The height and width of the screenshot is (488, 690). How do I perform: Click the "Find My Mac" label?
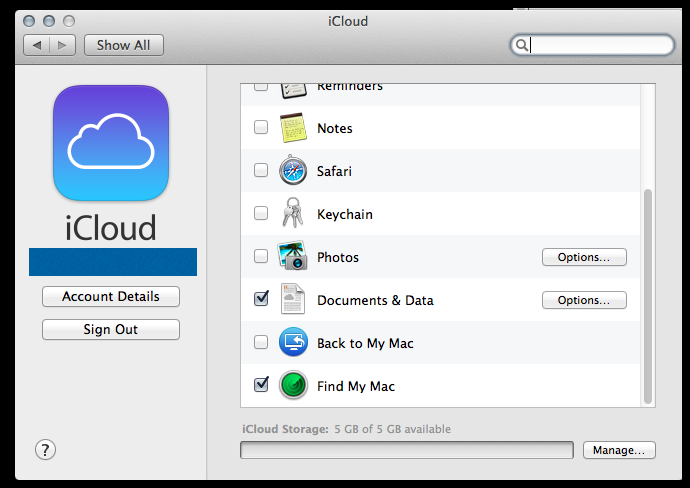(x=356, y=386)
